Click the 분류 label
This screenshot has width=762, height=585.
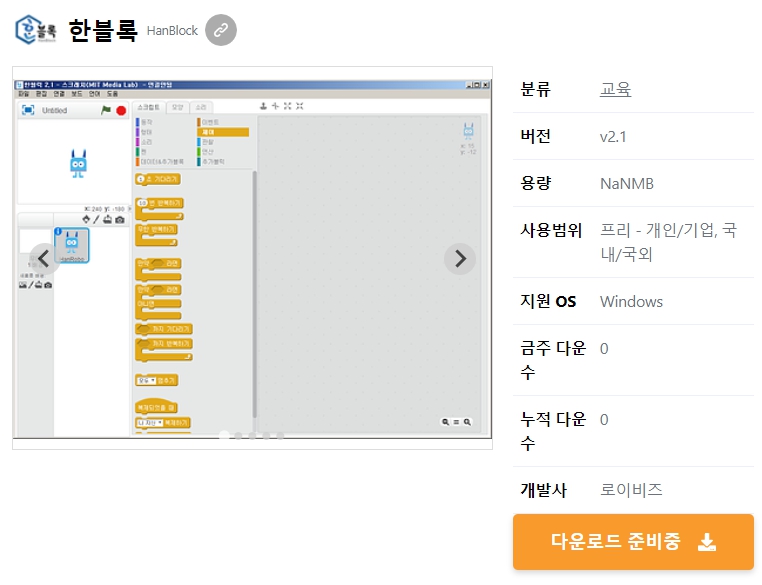point(536,89)
